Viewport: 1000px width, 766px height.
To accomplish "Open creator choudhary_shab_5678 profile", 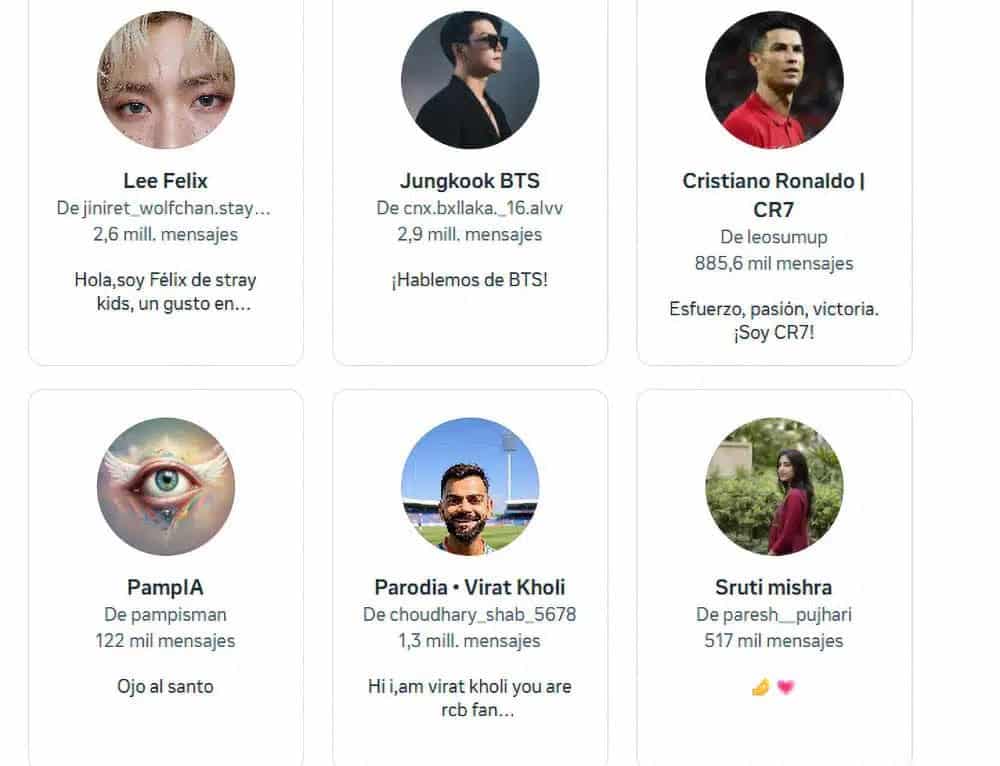I will tap(480, 614).
